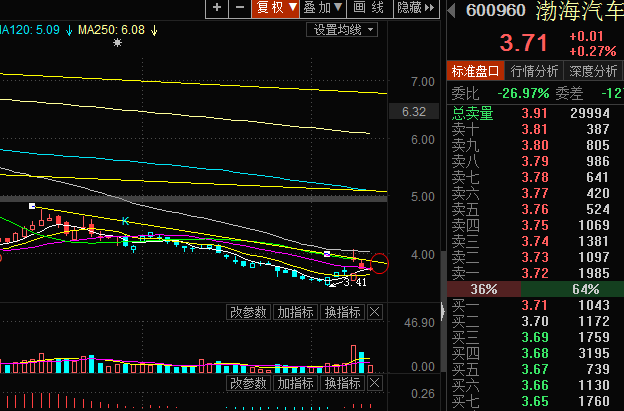Open the 复权 dropdown menu
Viewport: 624px width, 411px height.
pos(276,8)
